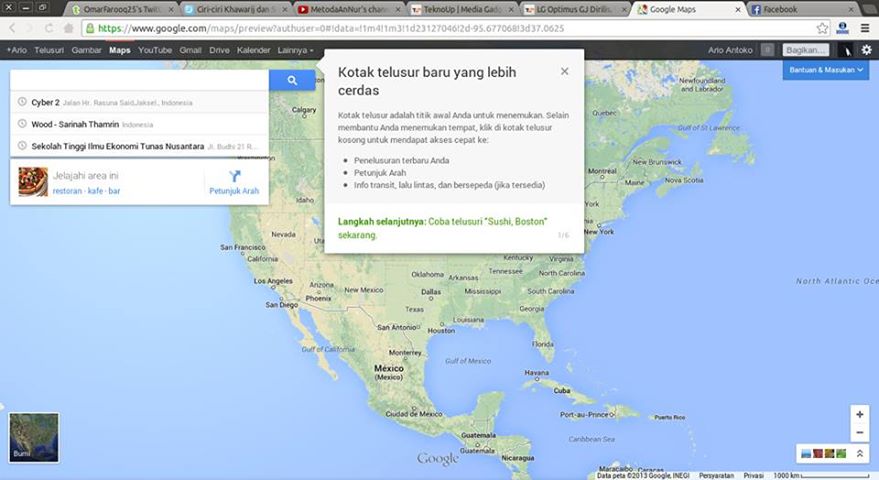This screenshot has height=480, width=879.
Task: Open the notifications counter box
Action: (x=767, y=50)
